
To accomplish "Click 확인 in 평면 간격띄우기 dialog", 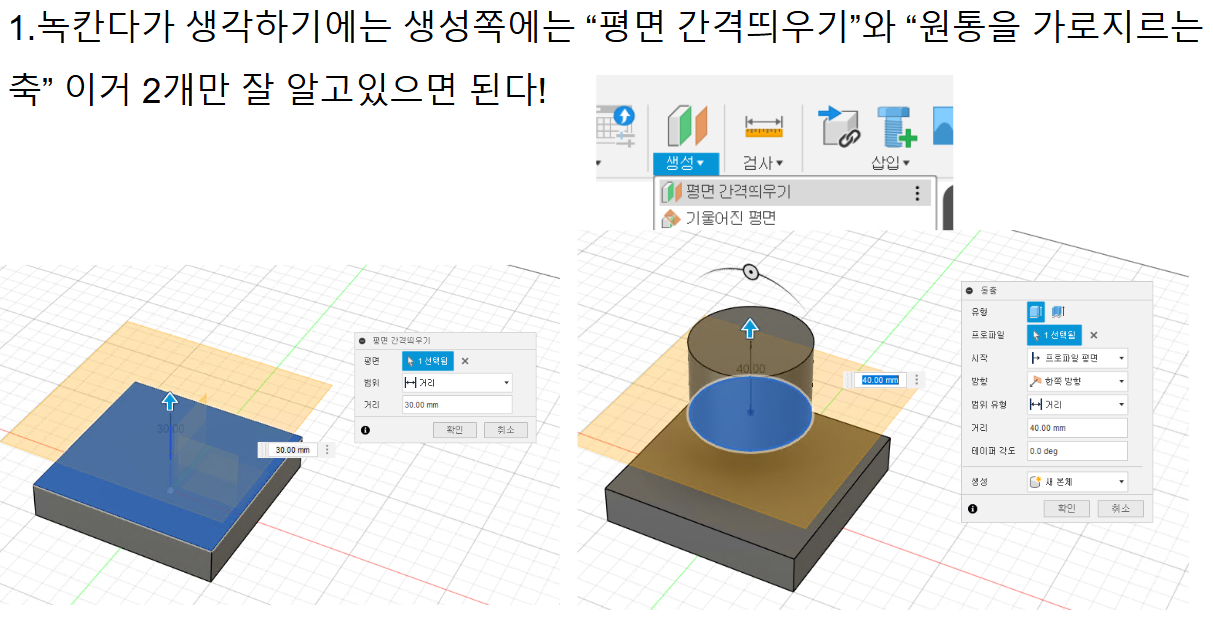I will (x=455, y=429).
